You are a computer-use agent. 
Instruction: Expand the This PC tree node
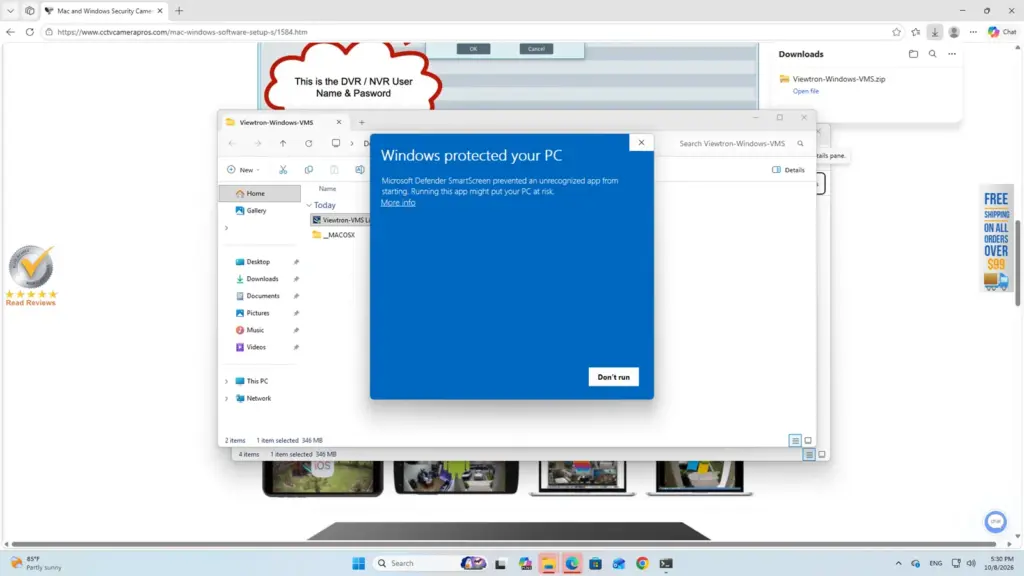click(x=227, y=381)
